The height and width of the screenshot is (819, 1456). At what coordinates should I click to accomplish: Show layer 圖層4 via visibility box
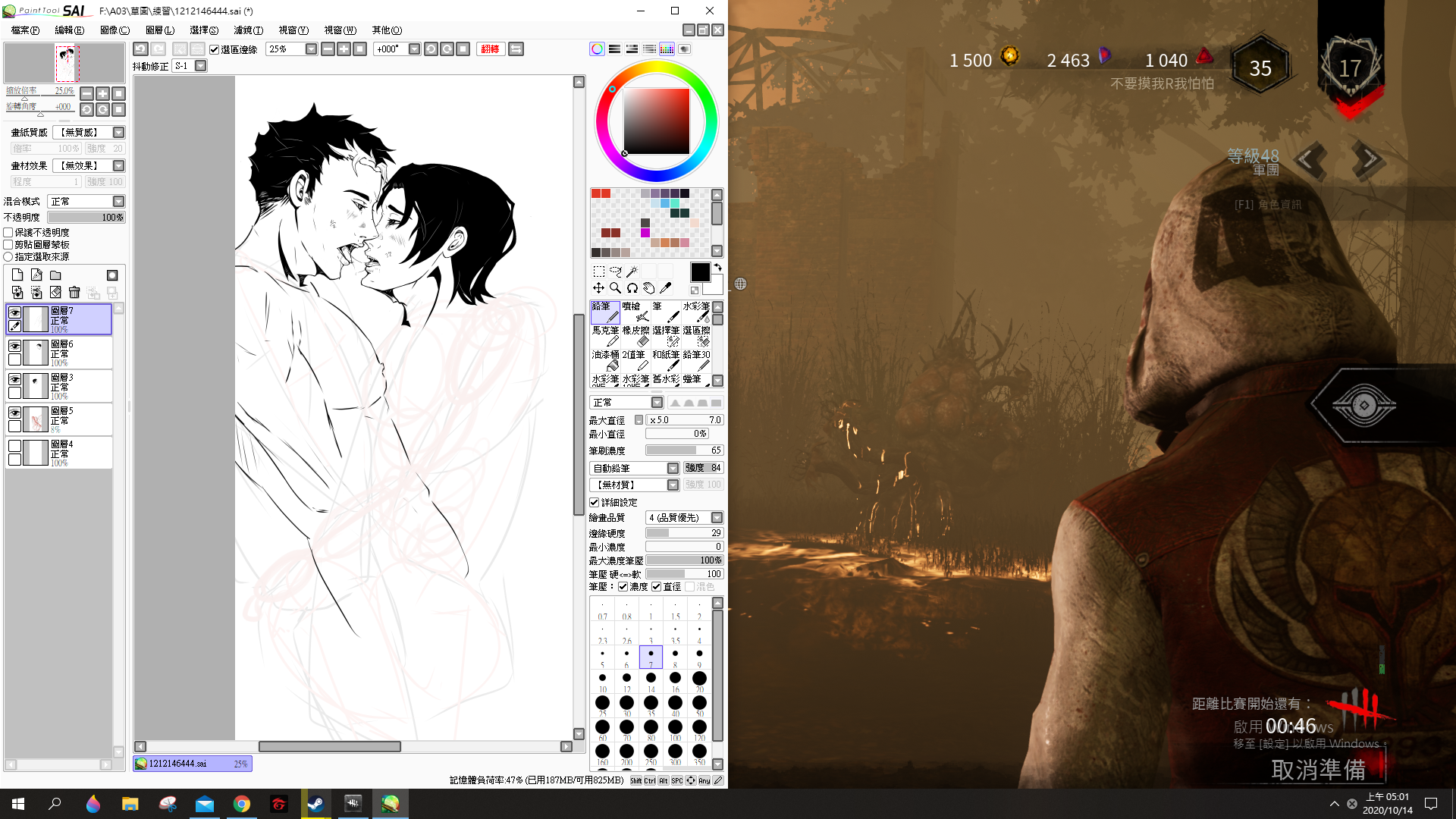[14, 446]
